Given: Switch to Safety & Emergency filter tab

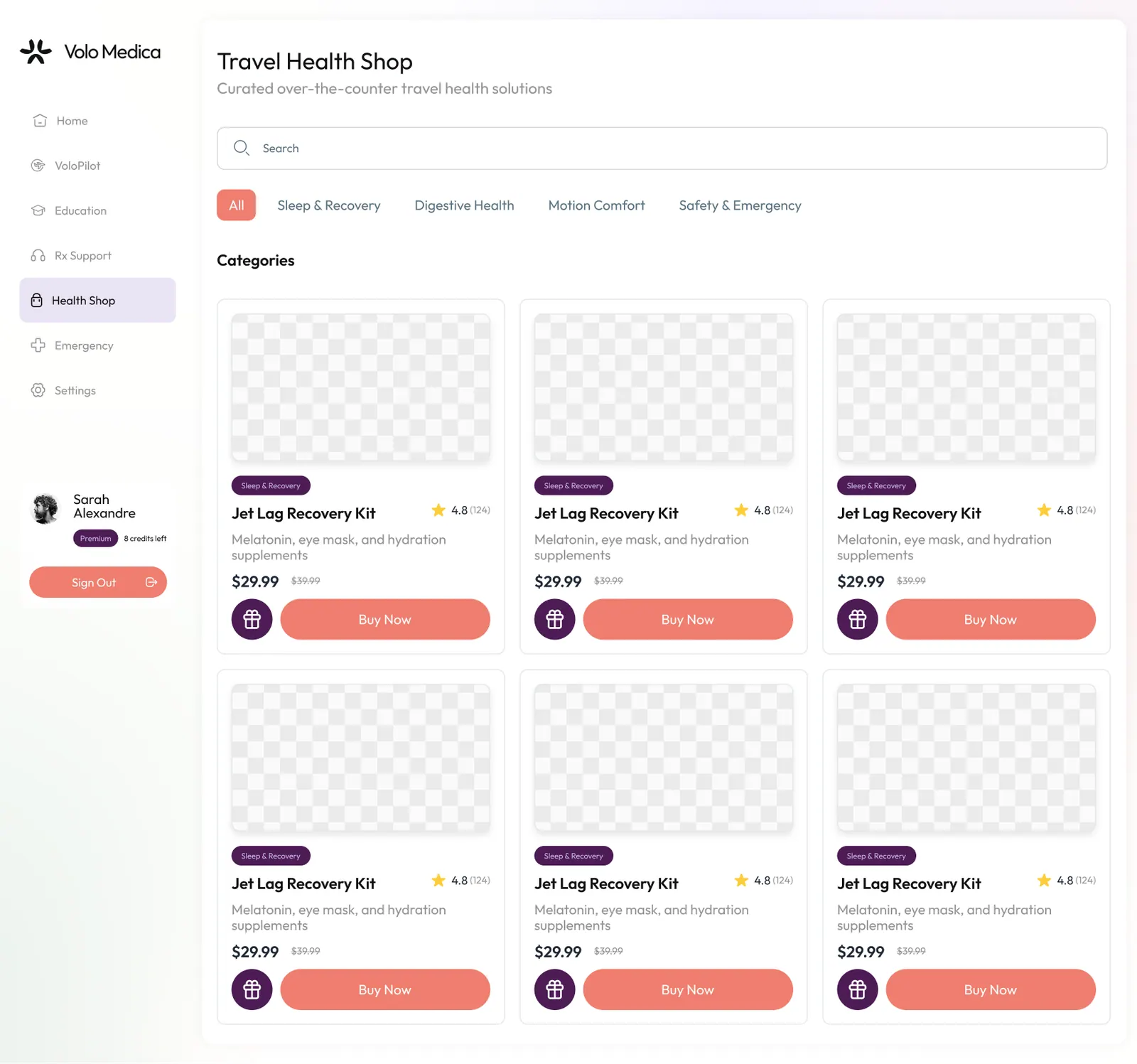Looking at the screenshot, I should (x=740, y=205).
